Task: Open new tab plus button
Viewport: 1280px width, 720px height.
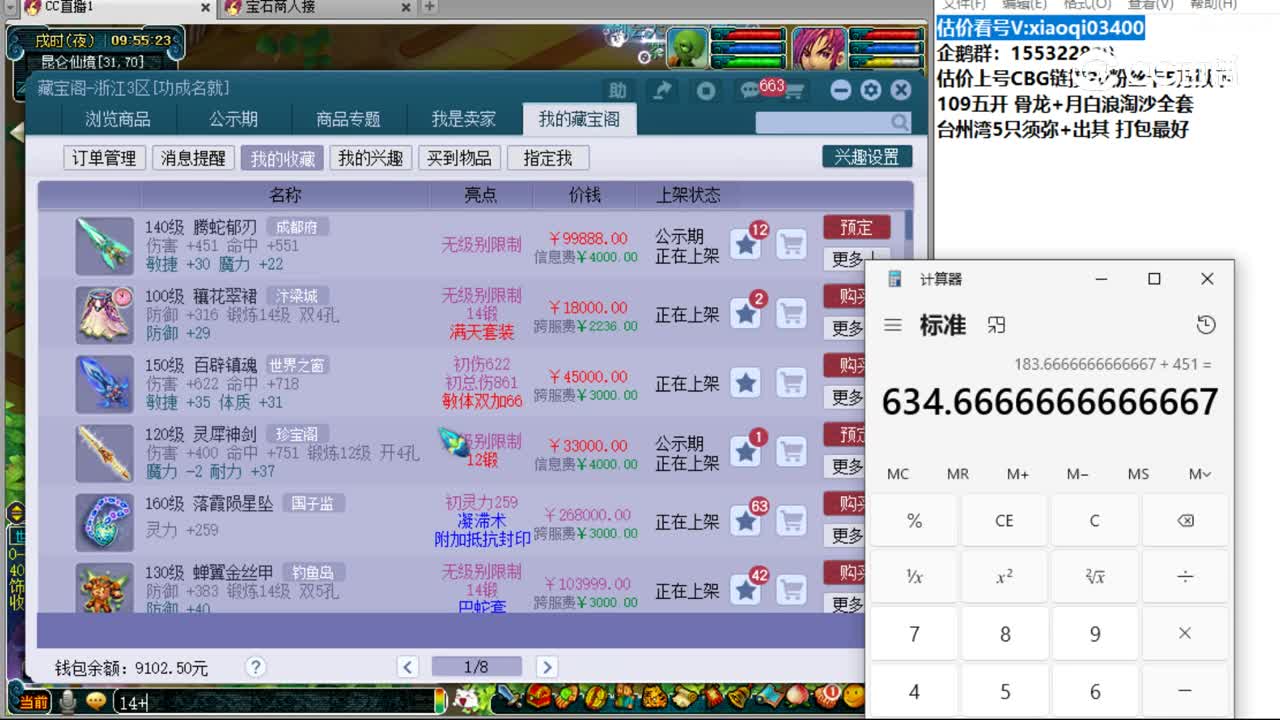Action: 429,7
